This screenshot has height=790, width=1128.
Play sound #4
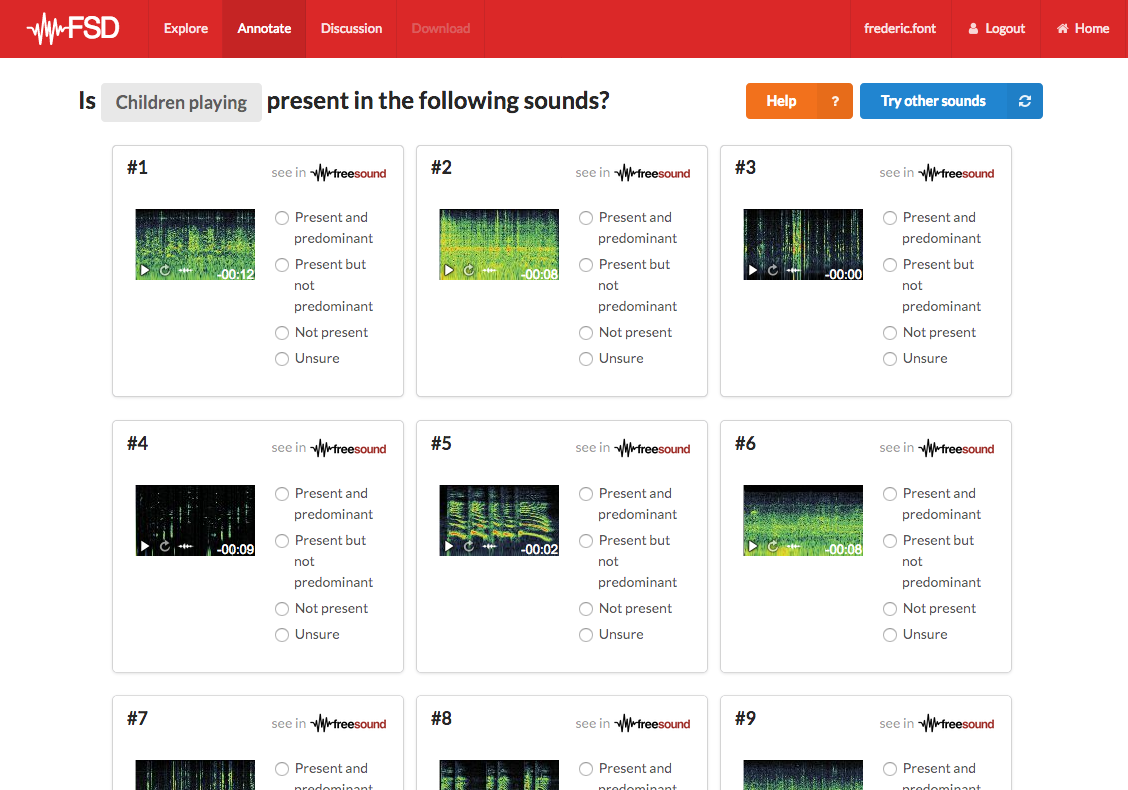pos(145,546)
